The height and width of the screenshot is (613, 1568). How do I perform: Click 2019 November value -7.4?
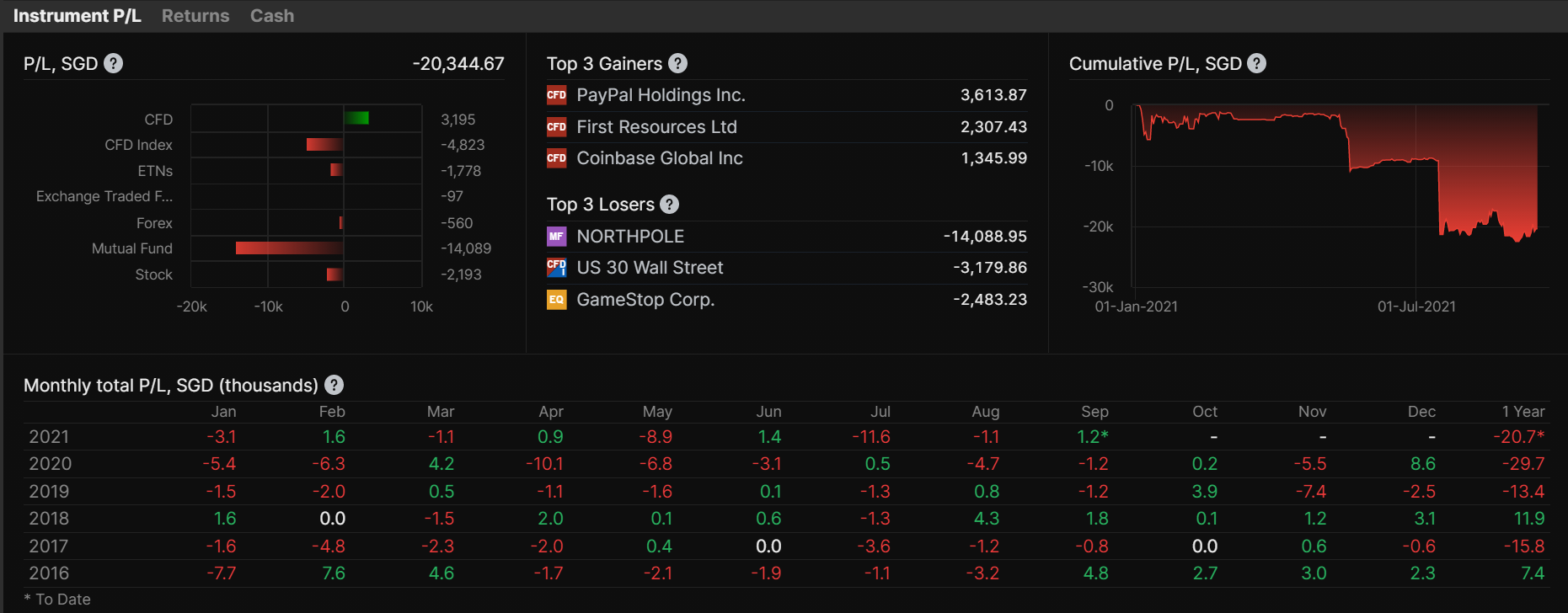pos(1310,492)
